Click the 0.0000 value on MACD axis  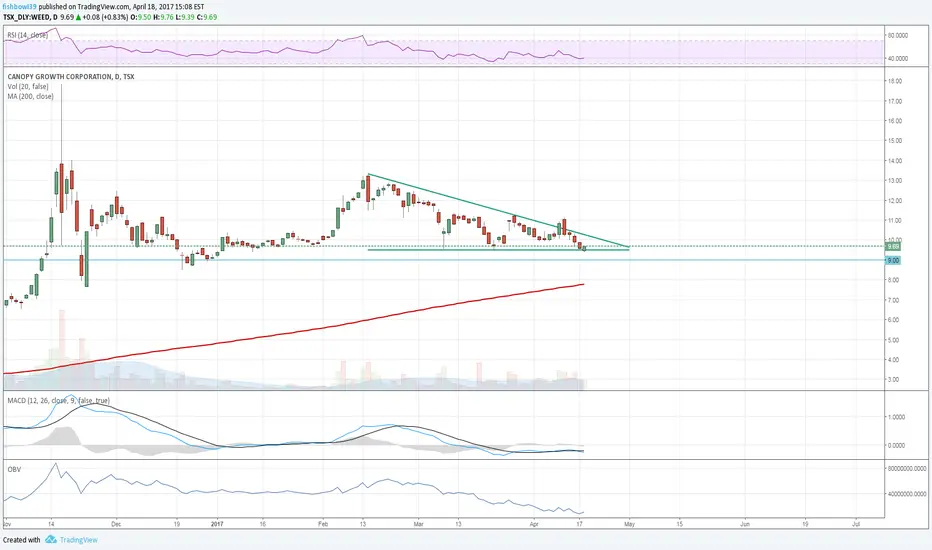tap(896, 445)
